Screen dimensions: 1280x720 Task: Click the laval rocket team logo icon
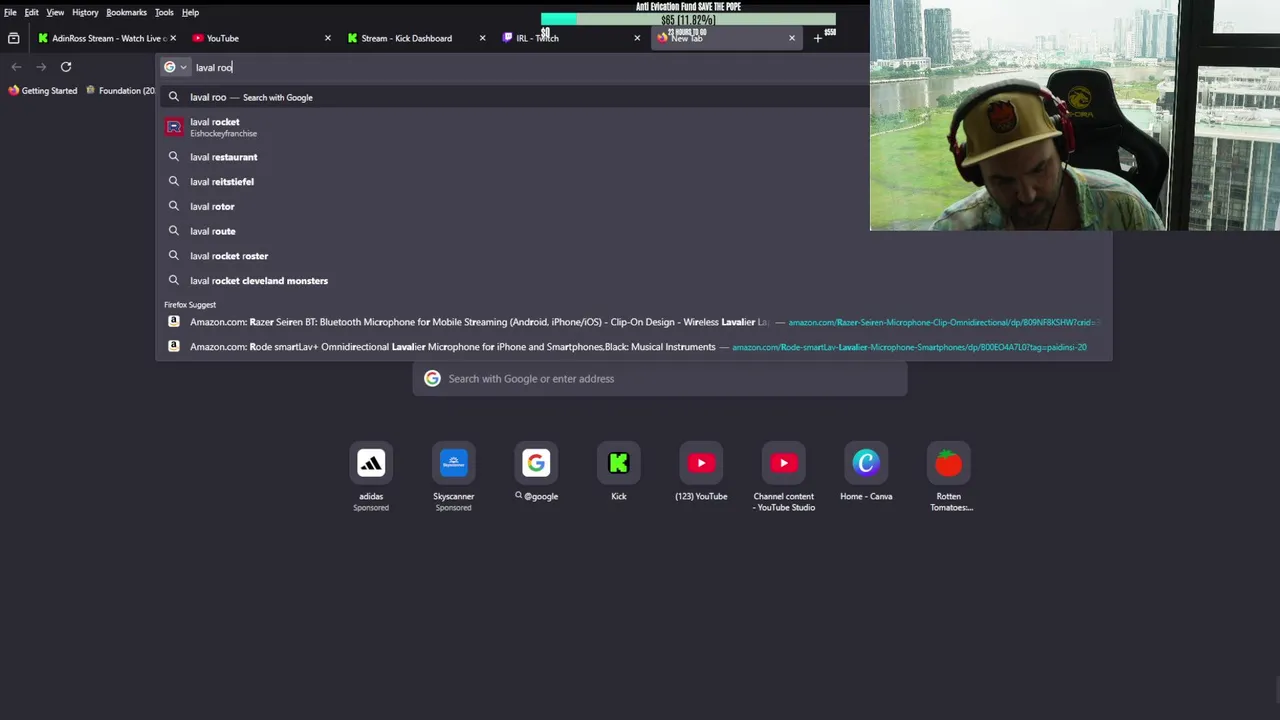(x=174, y=127)
